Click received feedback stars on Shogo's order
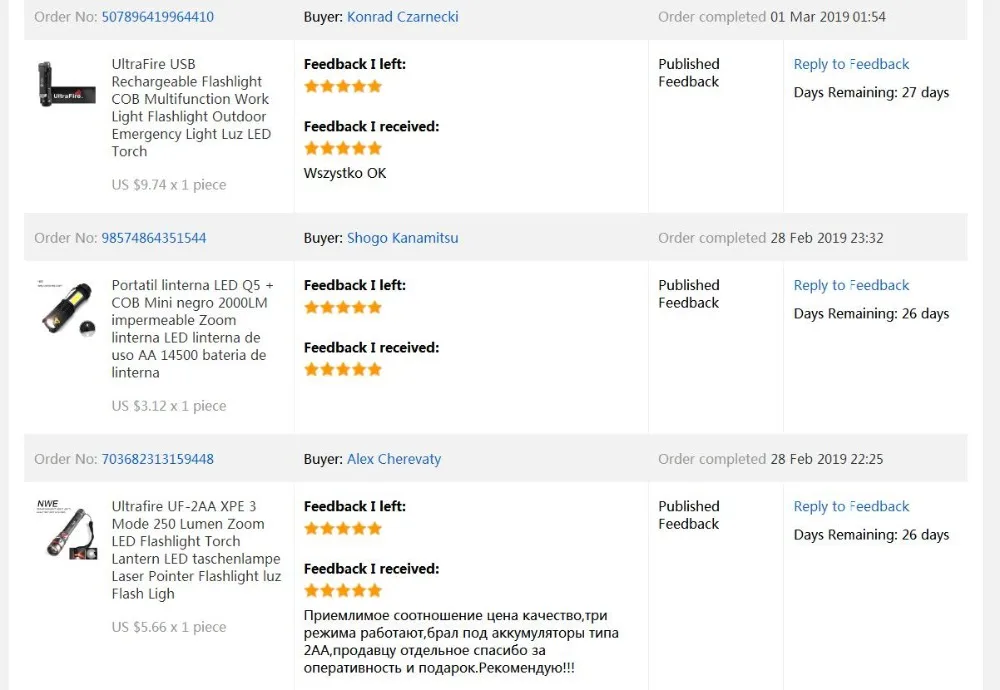The width and height of the screenshot is (1000, 690). pyautogui.click(x=343, y=369)
